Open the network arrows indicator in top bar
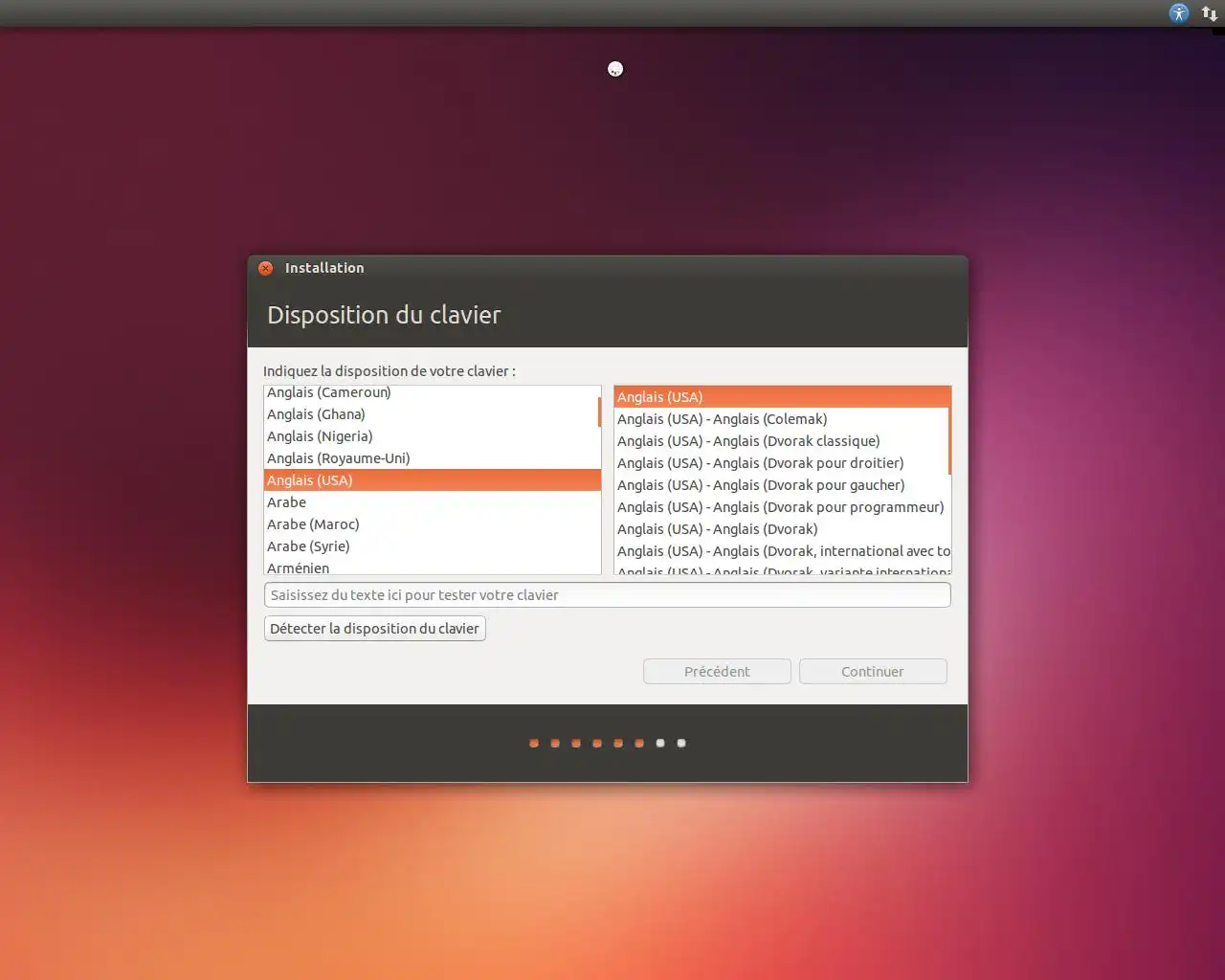Image resolution: width=1225 pixels, height=980 pixels. pyautogui.click(x=1210, y=13)
